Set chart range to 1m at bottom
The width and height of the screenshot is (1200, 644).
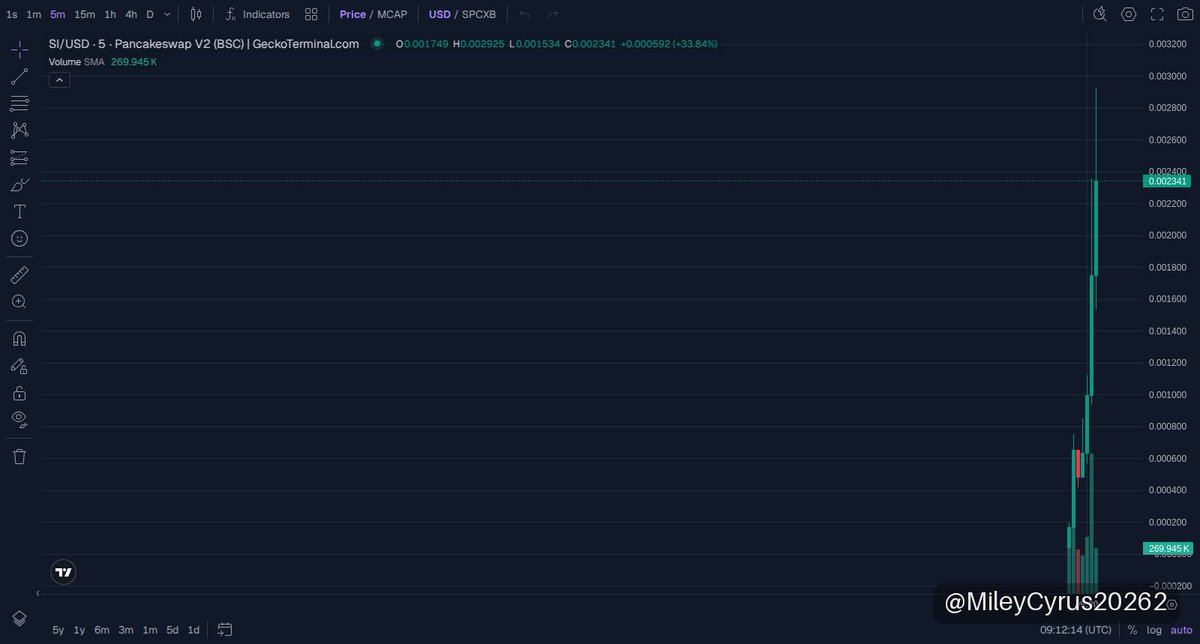pos(150,630)
